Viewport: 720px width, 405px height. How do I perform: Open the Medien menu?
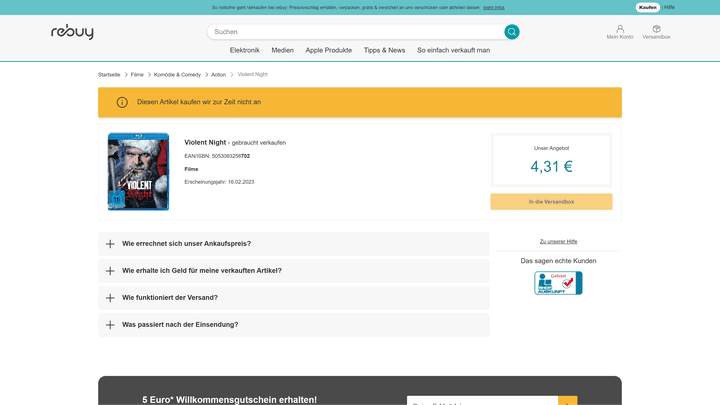[282, 50]
